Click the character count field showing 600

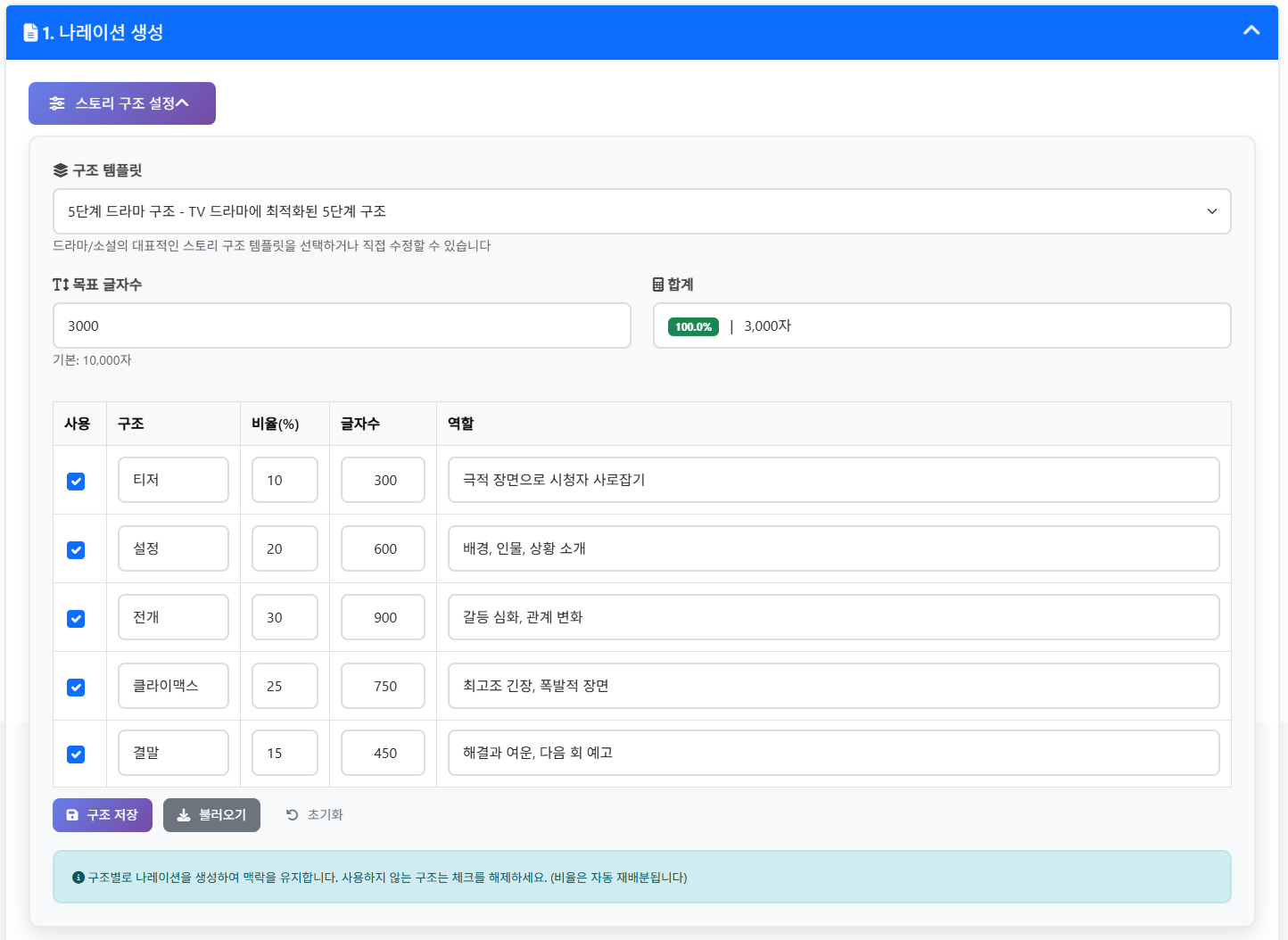tap(383, 548)
